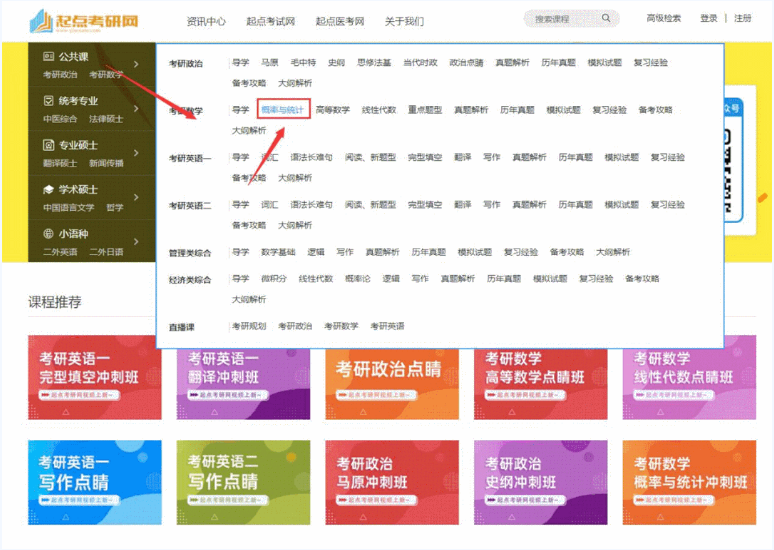Expand the 统考专业 chevron arrow
Image resolution: width=774 pixels, height=550 pixels.
click(136, 109)
